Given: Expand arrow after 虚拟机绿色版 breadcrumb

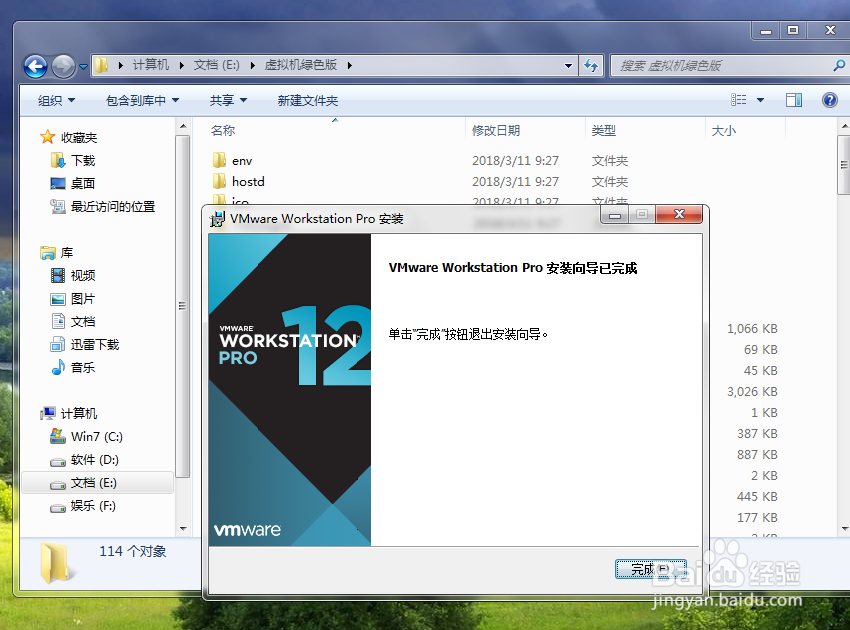Looking at the screenshot, I should pyautogui.click(x=350, y=66).
